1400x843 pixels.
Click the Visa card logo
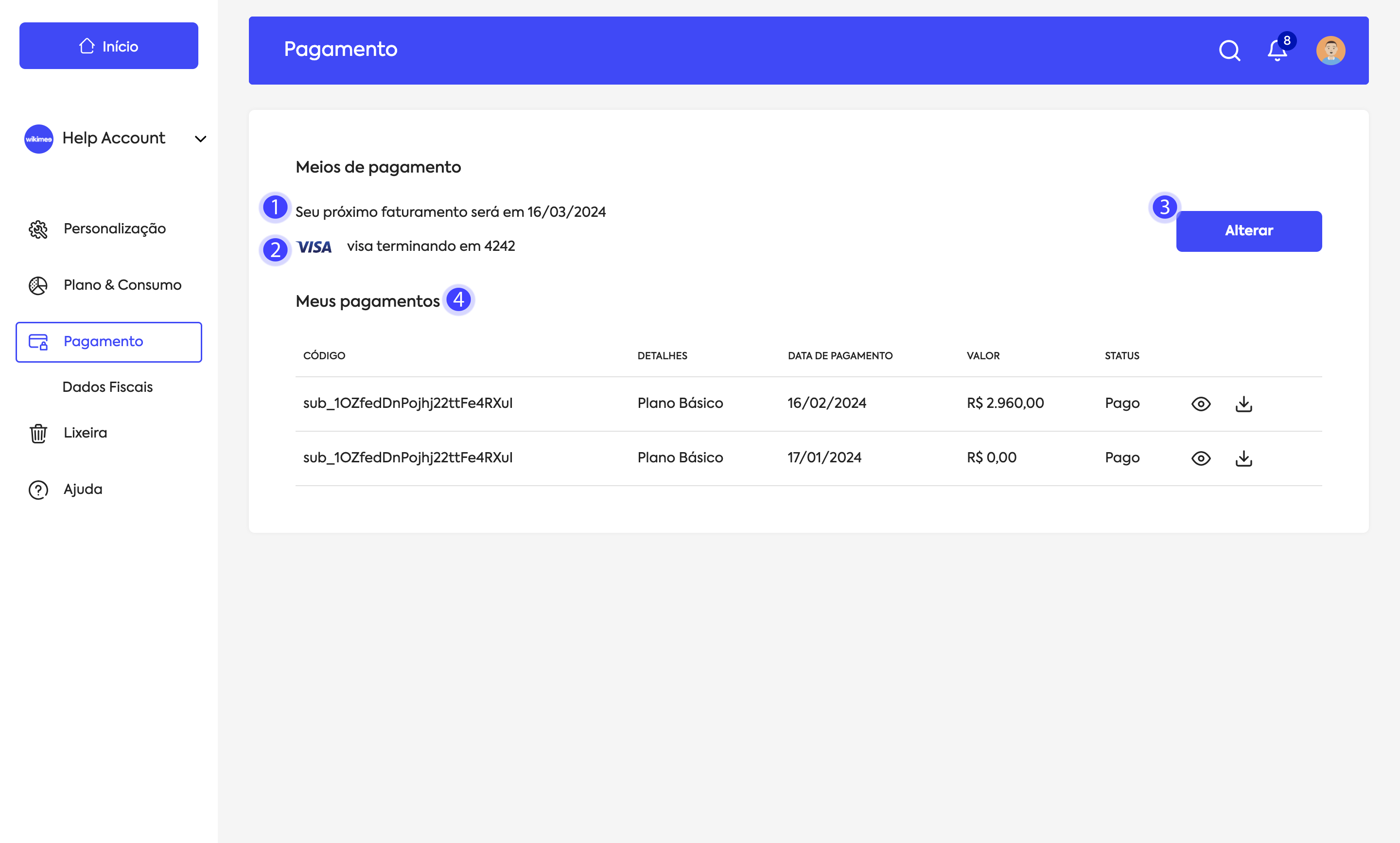[x=314, y=247]
